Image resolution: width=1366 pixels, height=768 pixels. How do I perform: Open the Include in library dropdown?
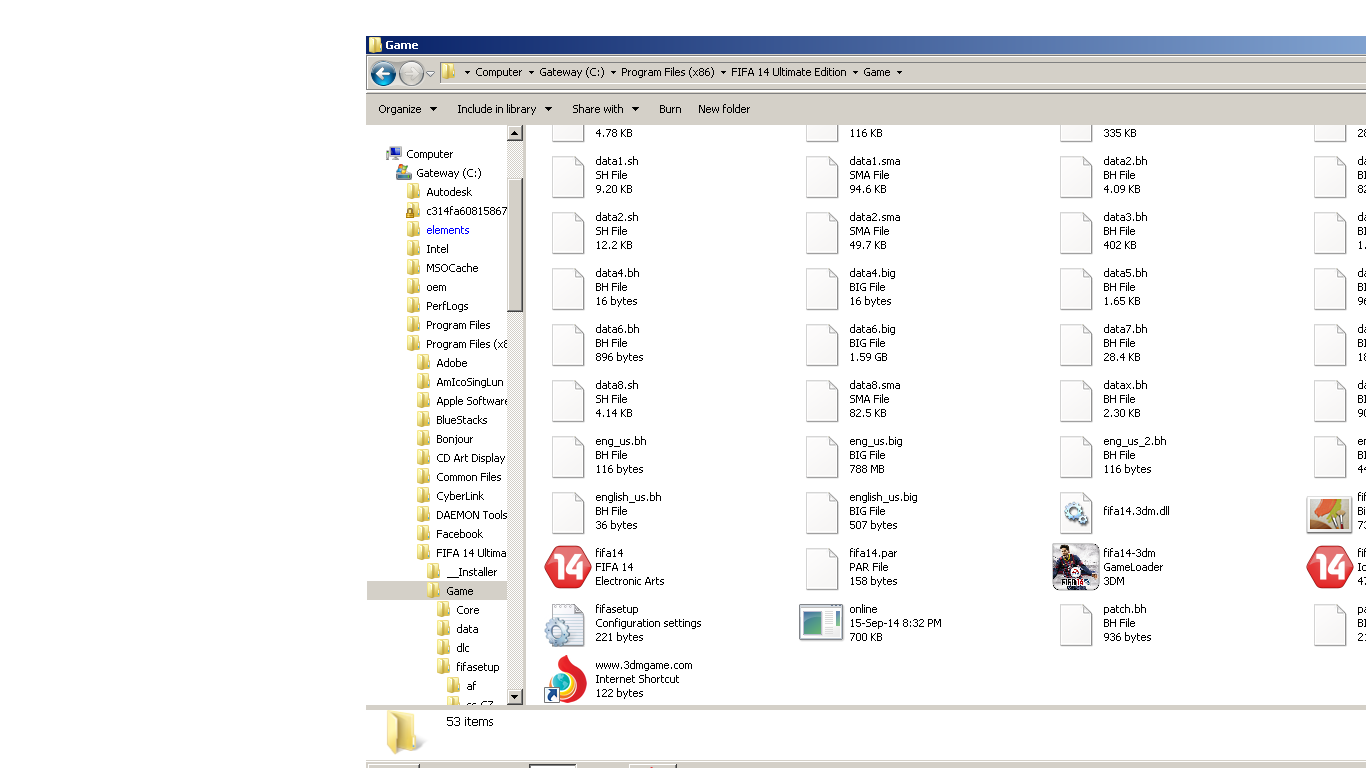click(505, 109)
